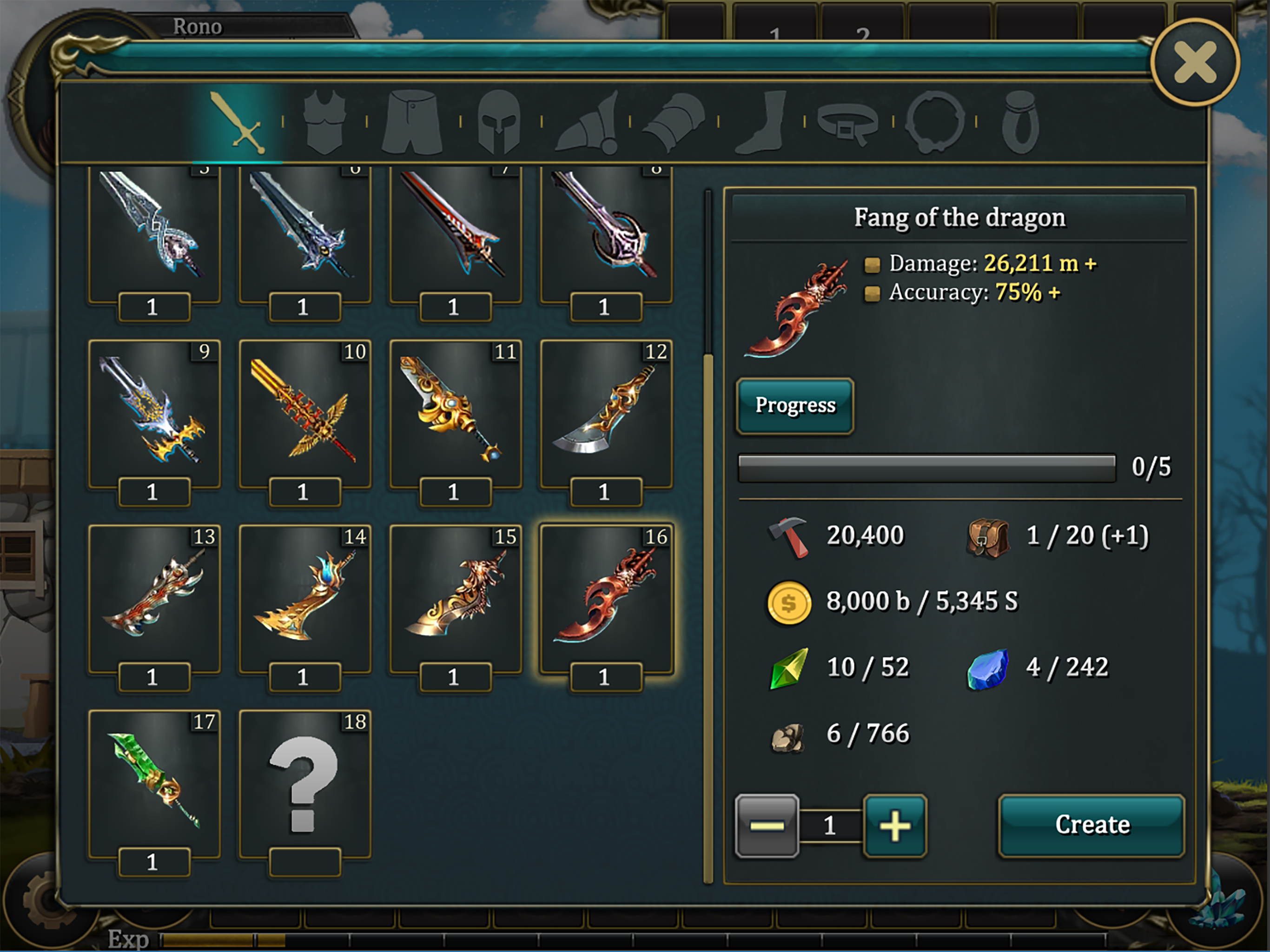Choose the necklace category icon

(935, 122)
